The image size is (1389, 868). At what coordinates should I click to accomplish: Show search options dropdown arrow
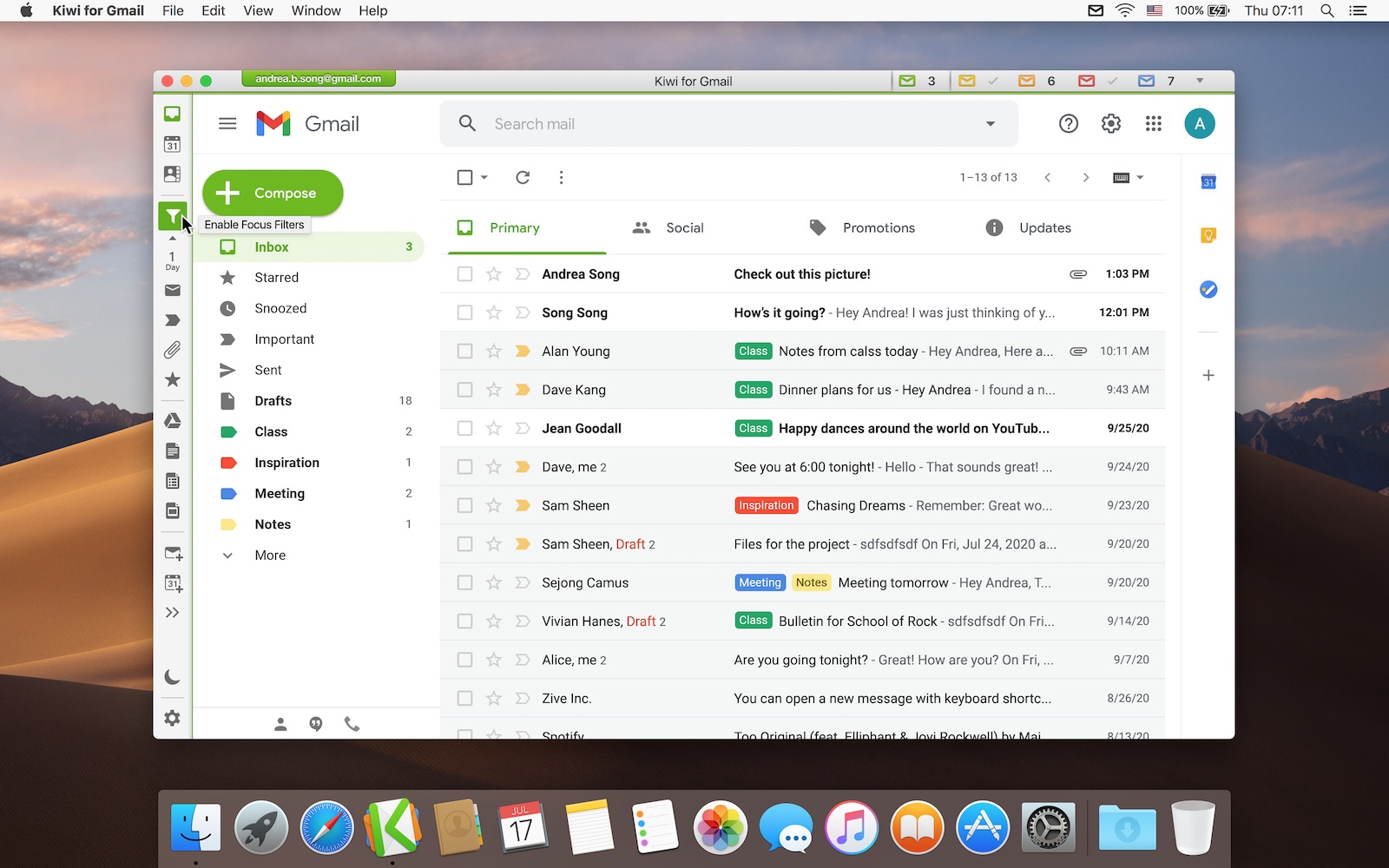tap(991, 124)
